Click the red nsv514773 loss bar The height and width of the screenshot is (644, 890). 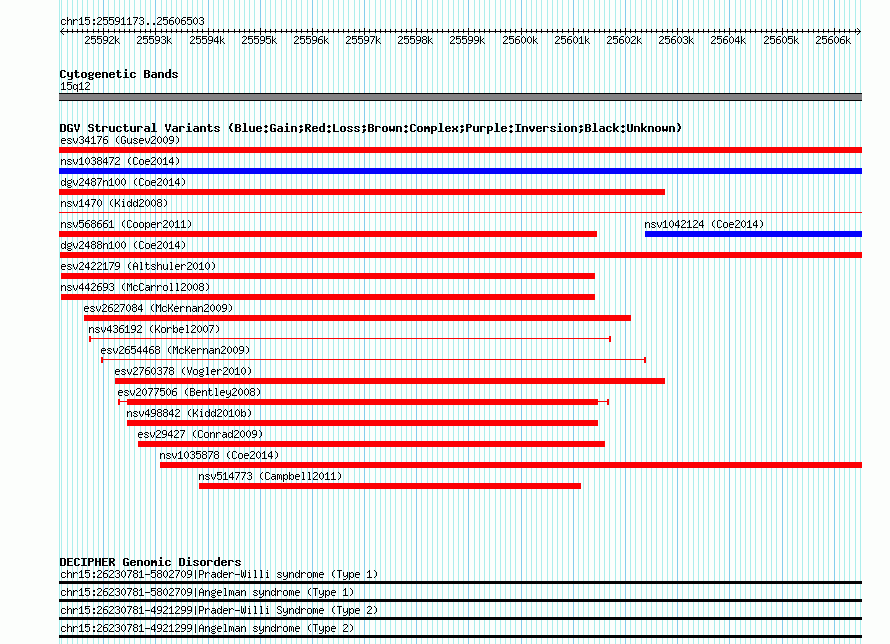(x=390, y=486)
